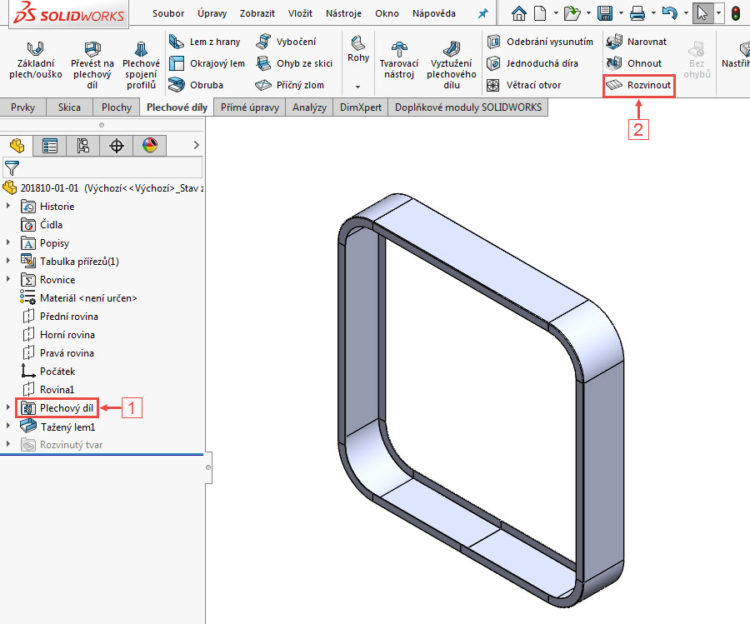Open the Soubor menu

(168, 13)
